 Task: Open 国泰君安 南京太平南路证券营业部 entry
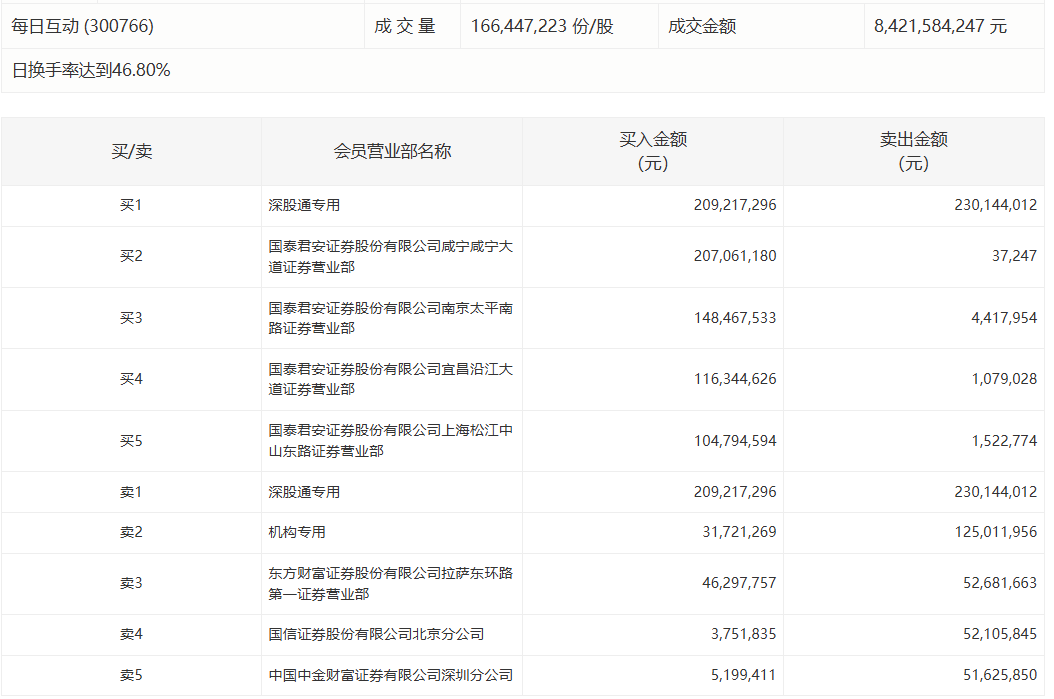pyautogui.click(x=390, y=318)
